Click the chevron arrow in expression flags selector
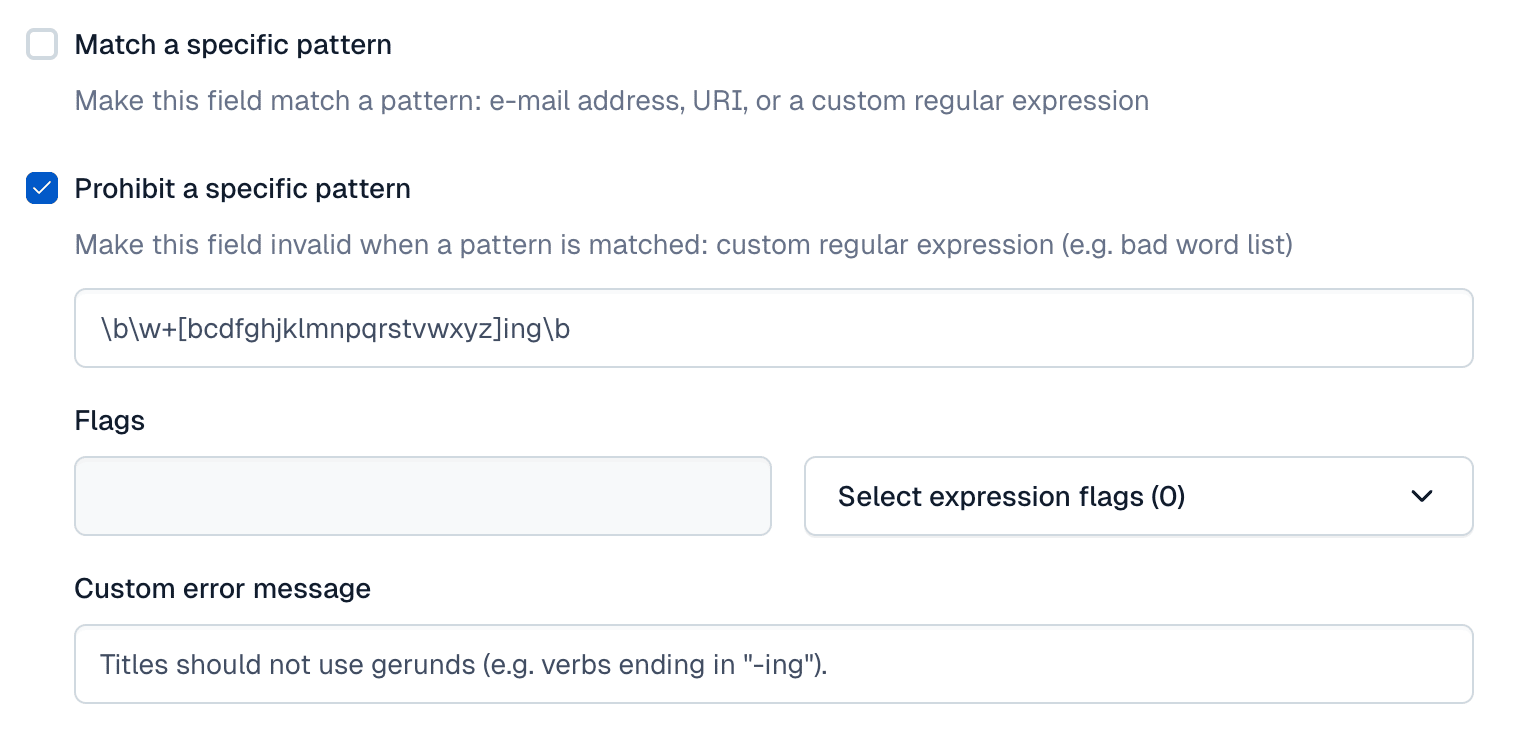 click(x=1422, y=496)
